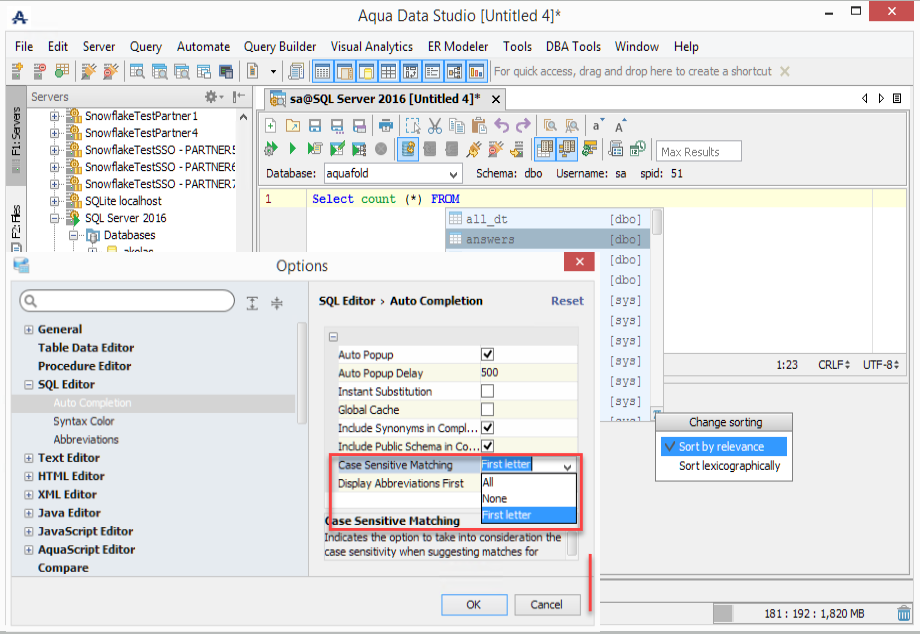The height and width of the screenshot is (634, 920).
Task: Uncheck the Auto Popup checkbox
Action: coord(488,355)
